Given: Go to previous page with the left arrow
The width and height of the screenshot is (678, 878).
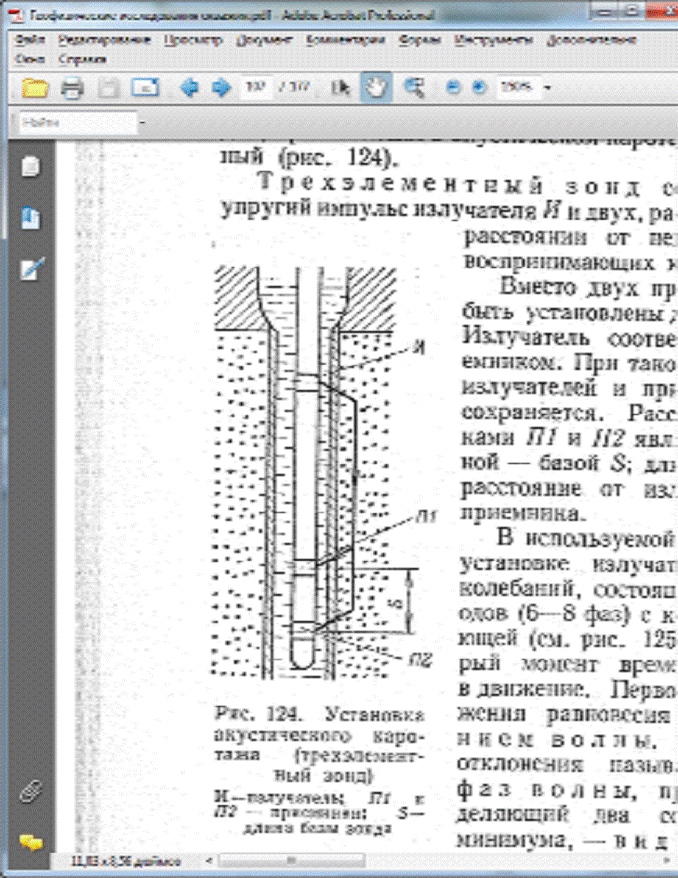Looking at the screenshot, I should click(187, 88).
